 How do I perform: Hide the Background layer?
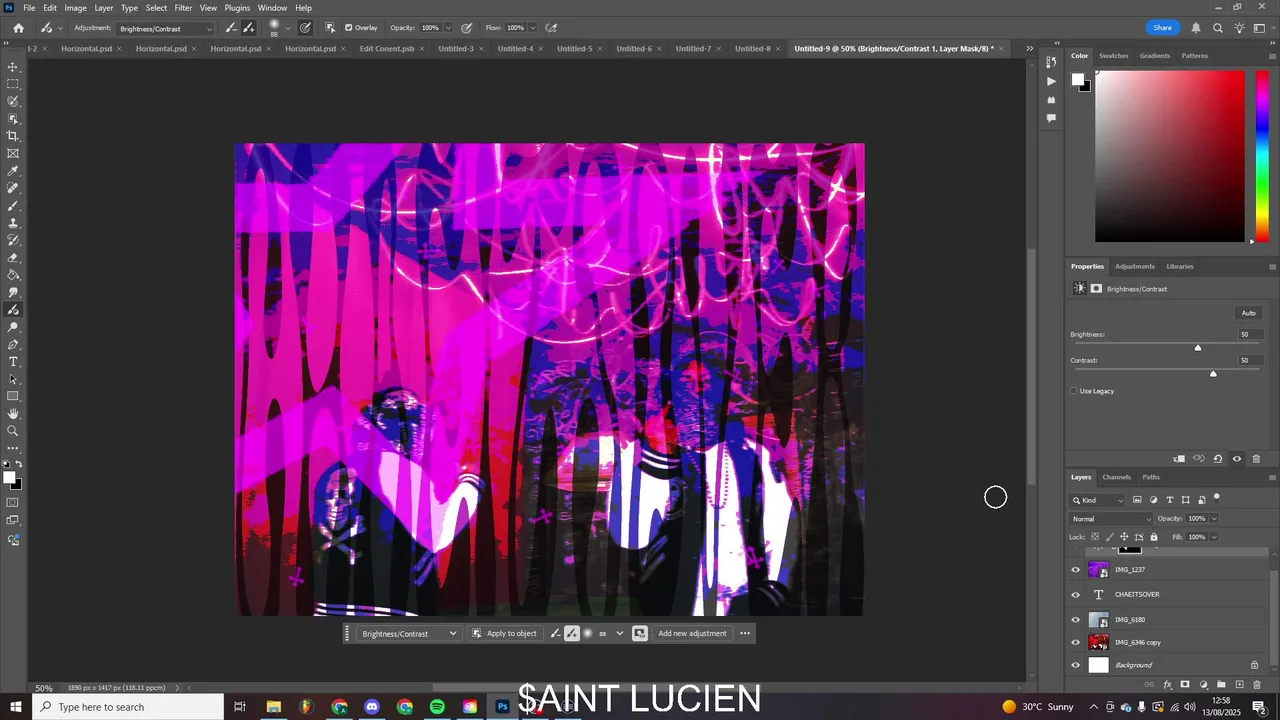point(1076,665)
